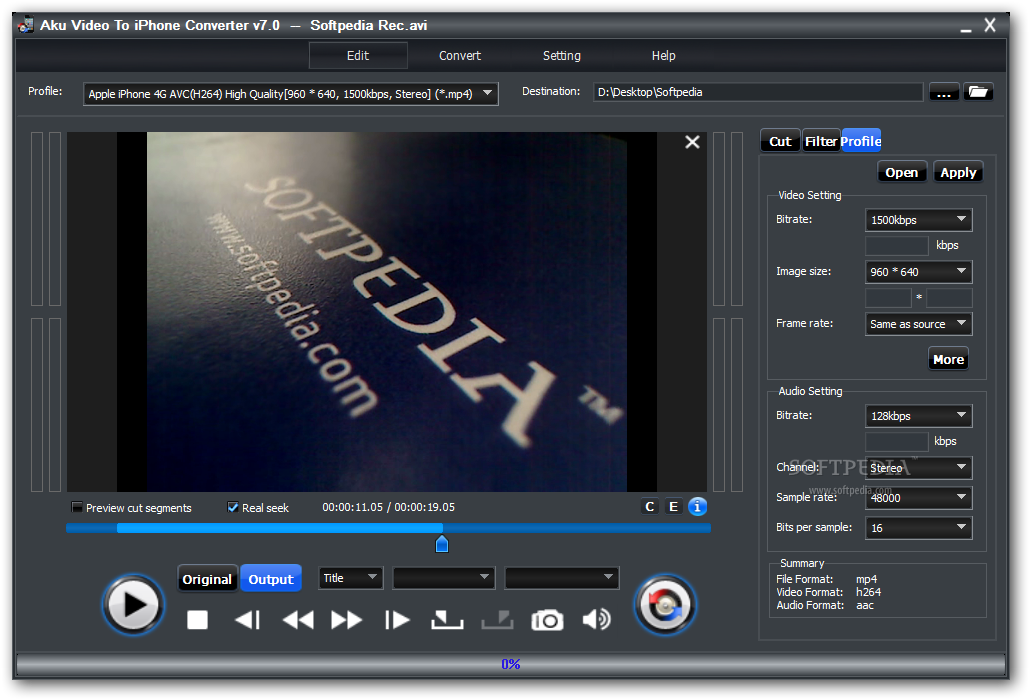Click the blue seek bar track
Screen dimensions: 1030x700
(388, 528)
